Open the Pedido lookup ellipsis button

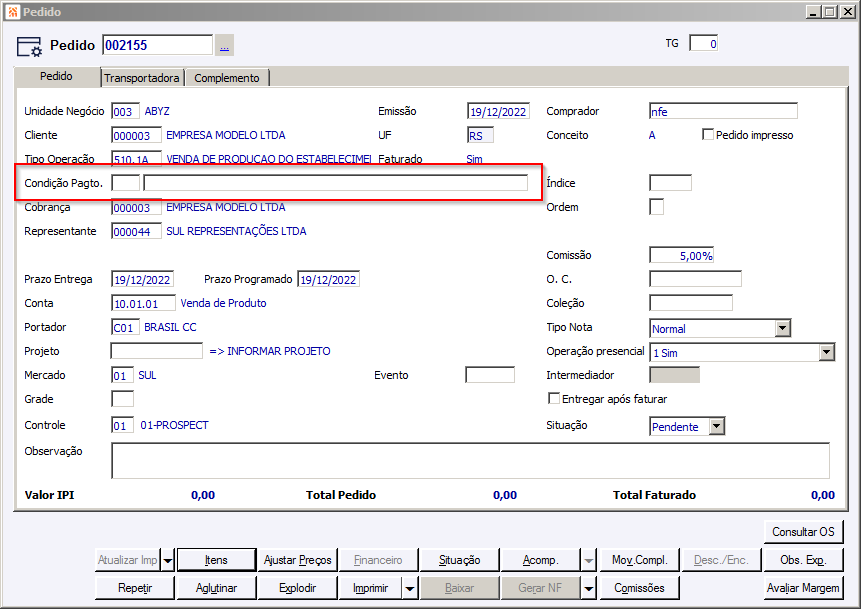click(x=224, y=45)
